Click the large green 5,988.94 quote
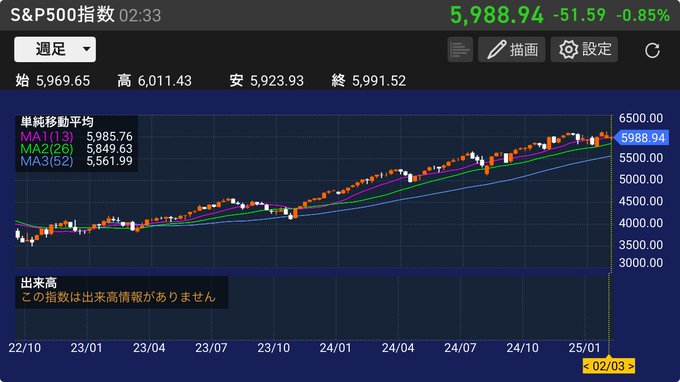The height and width of the screenshot is (382, 680). (x=497, y=15)
